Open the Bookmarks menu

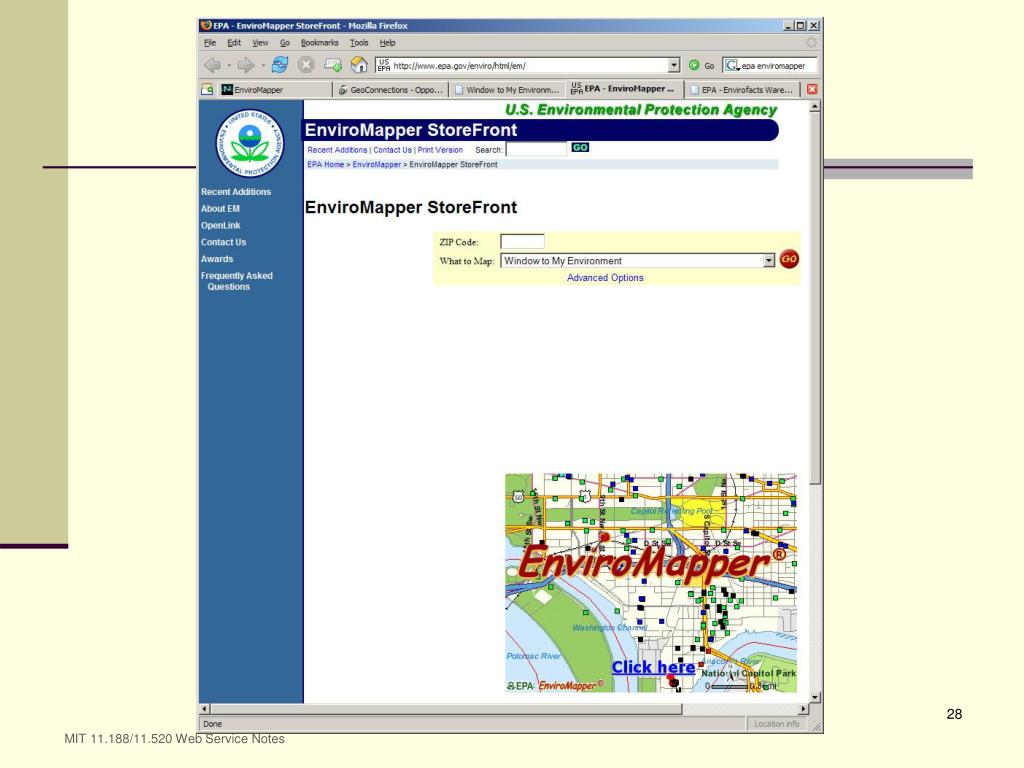coord(319,43)
